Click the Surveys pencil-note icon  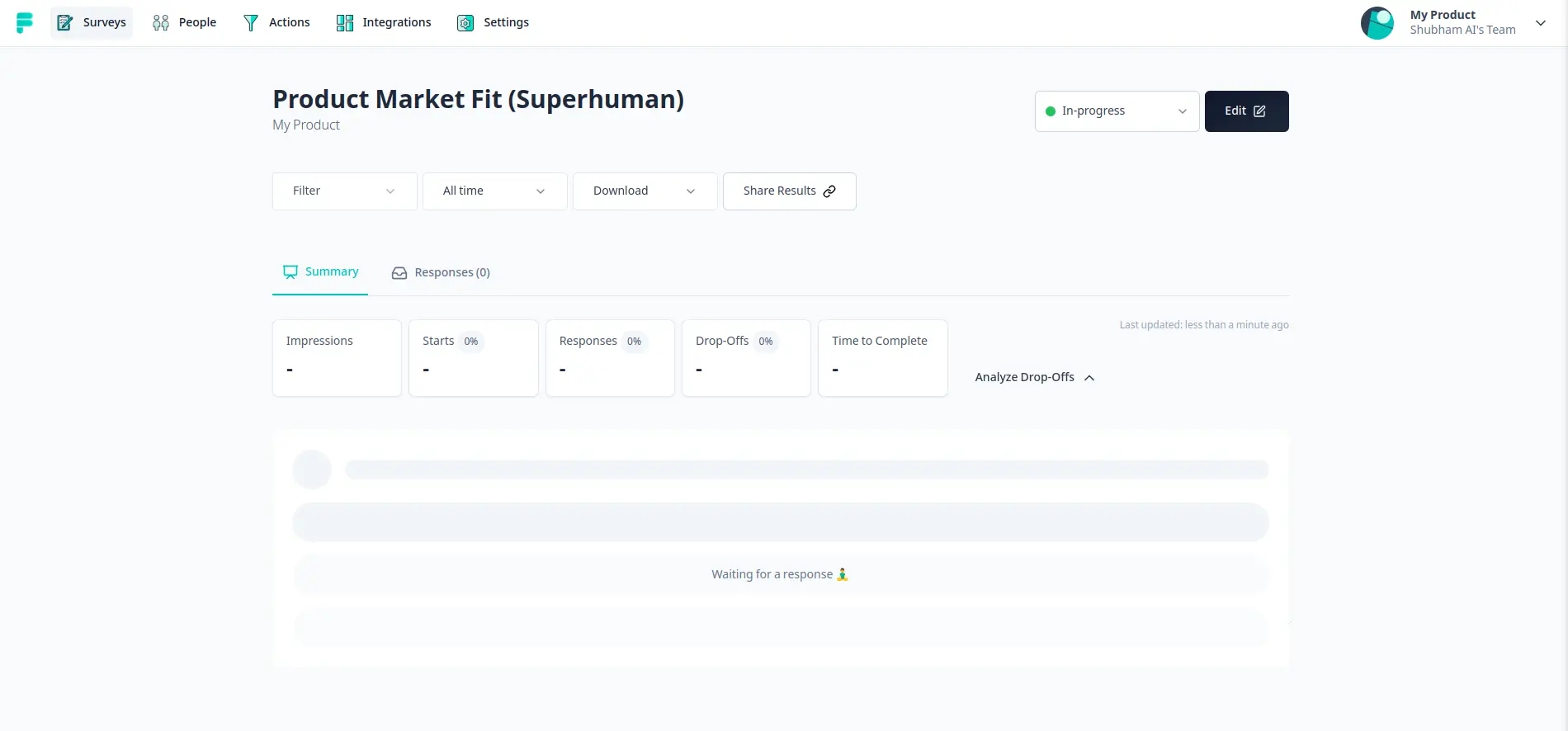[65, 23]
